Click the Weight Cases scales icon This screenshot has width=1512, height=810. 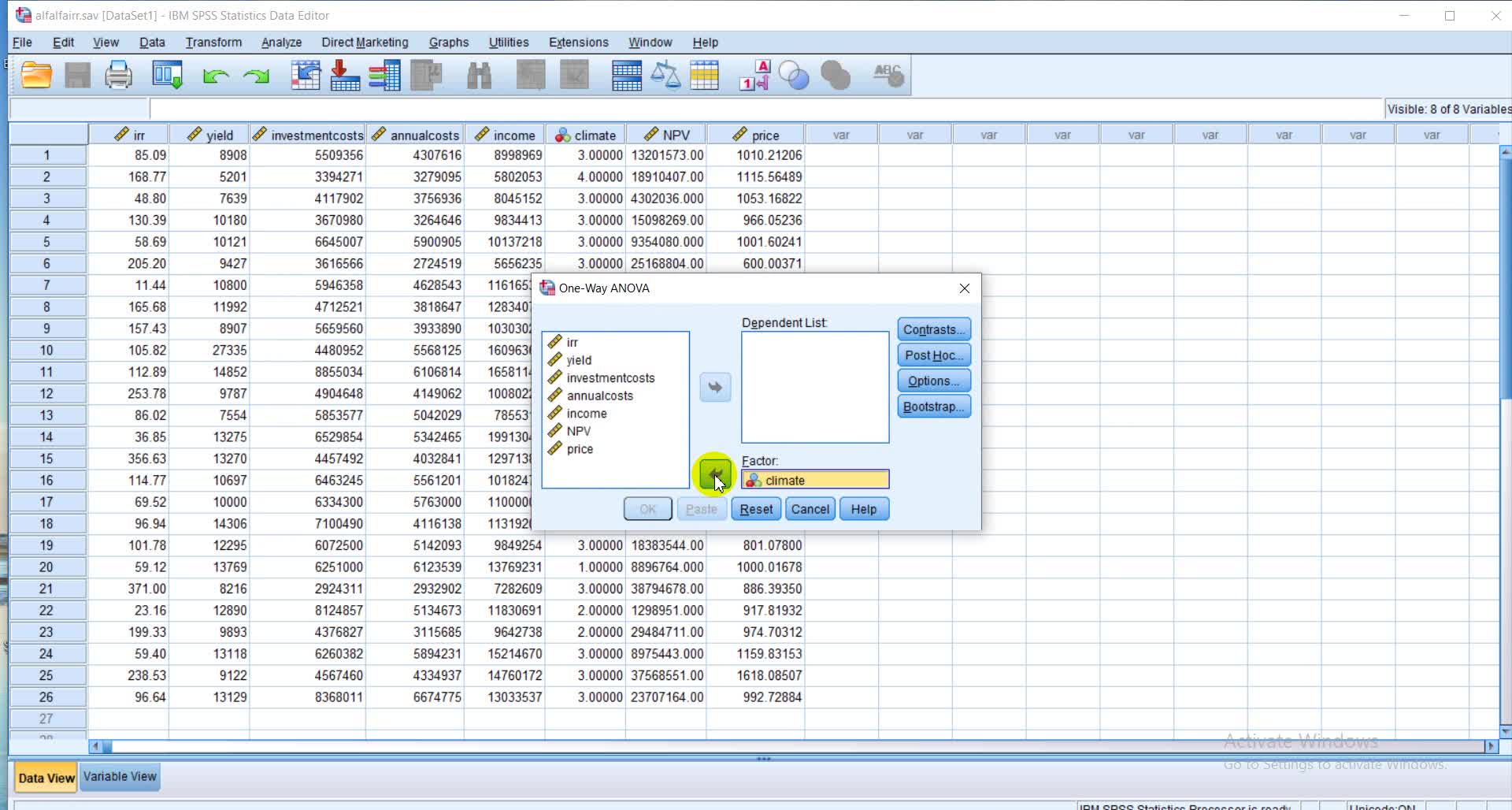[x=665, y=76]
